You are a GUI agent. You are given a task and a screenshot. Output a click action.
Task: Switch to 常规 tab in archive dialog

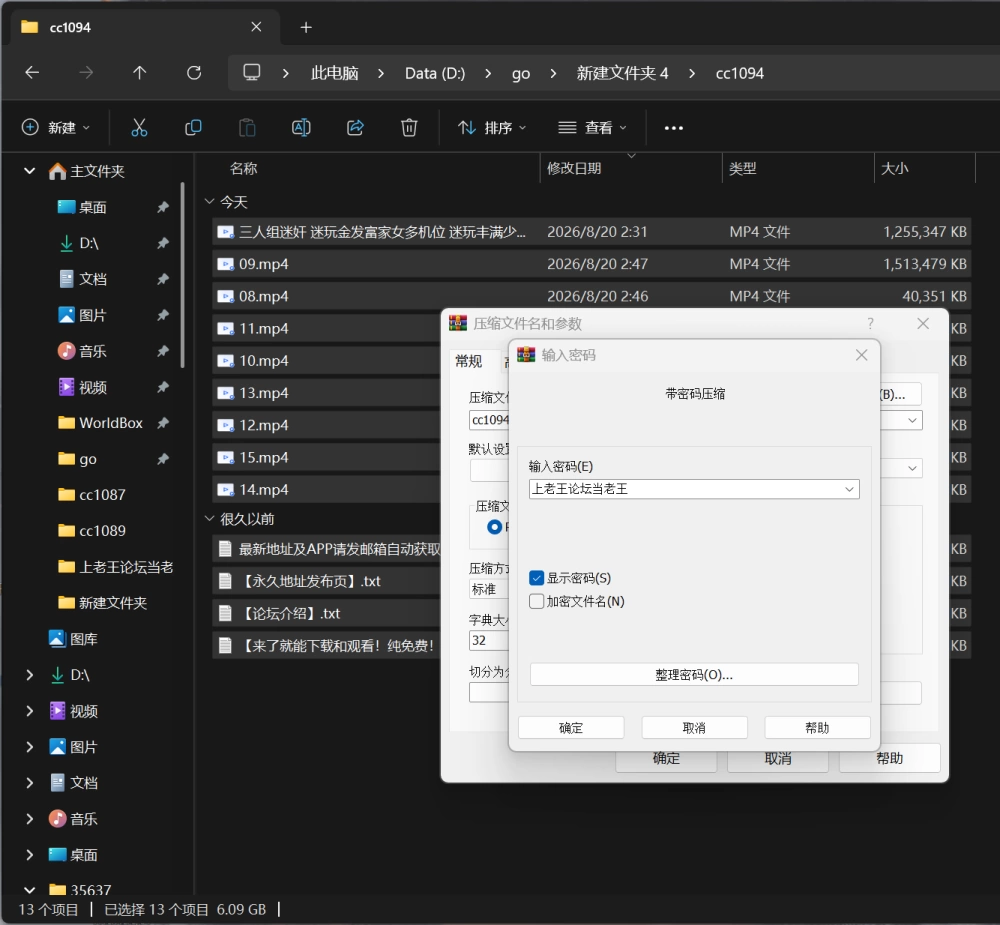(x=468, y=362)
